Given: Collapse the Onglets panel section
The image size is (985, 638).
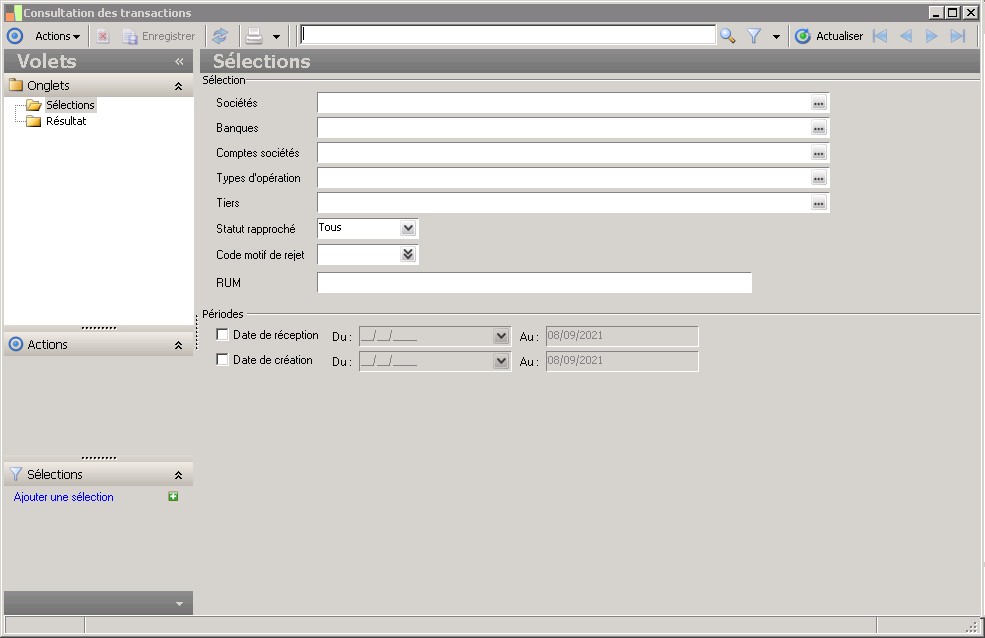Looking at the screenshot, I should click(178, 86).
